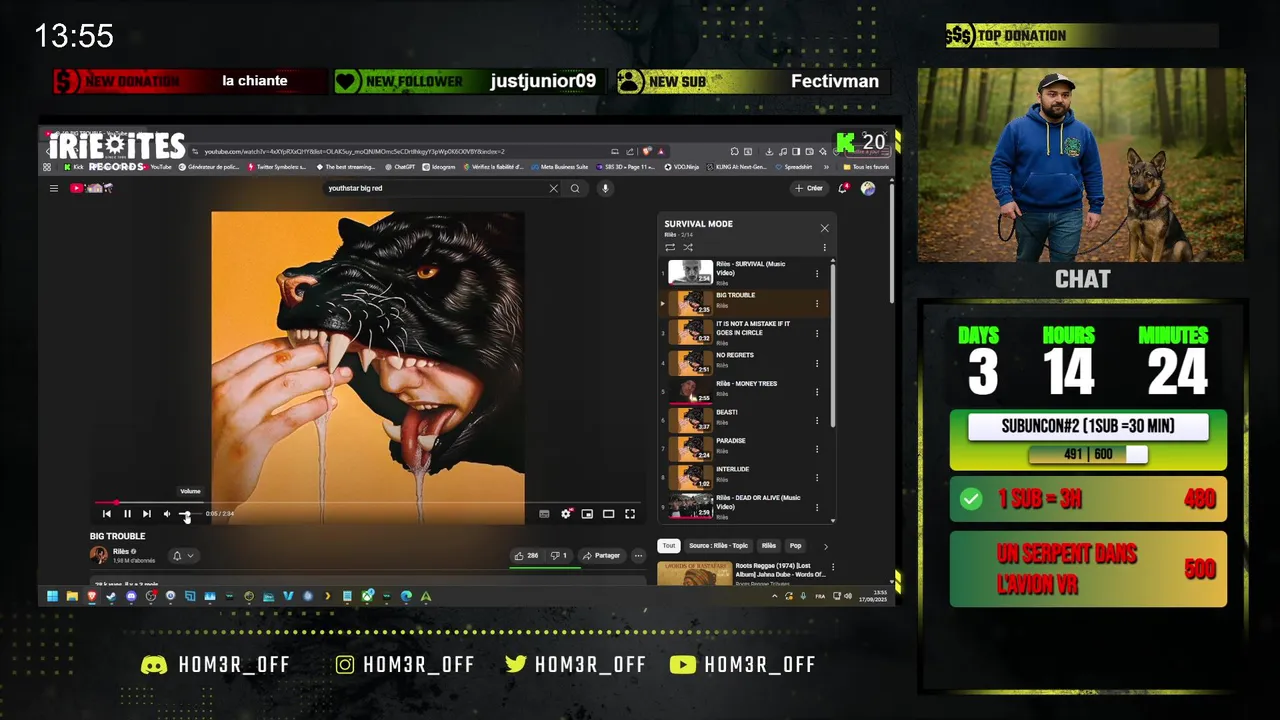
Task: Open Brave browser from the taskbar
Action: click(91, 597)
